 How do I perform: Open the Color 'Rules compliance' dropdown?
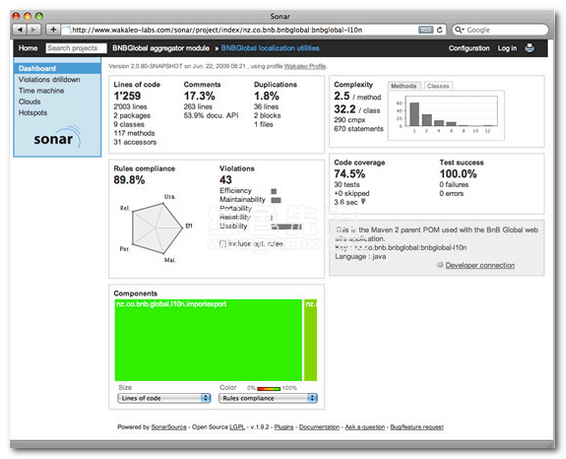pyautogui.click(x=268, y=398)
